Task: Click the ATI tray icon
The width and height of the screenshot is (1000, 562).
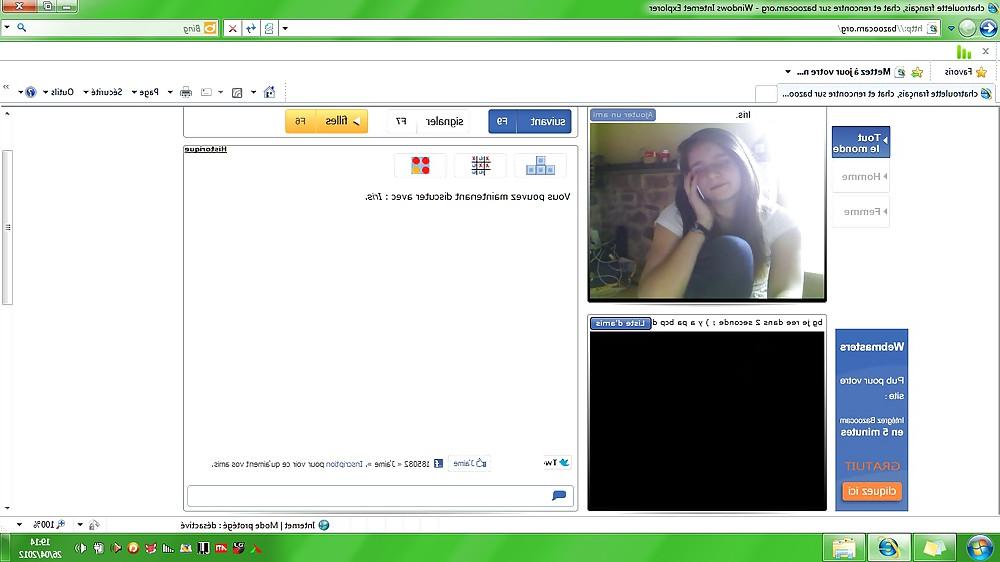Action: [x=221, y=548]
